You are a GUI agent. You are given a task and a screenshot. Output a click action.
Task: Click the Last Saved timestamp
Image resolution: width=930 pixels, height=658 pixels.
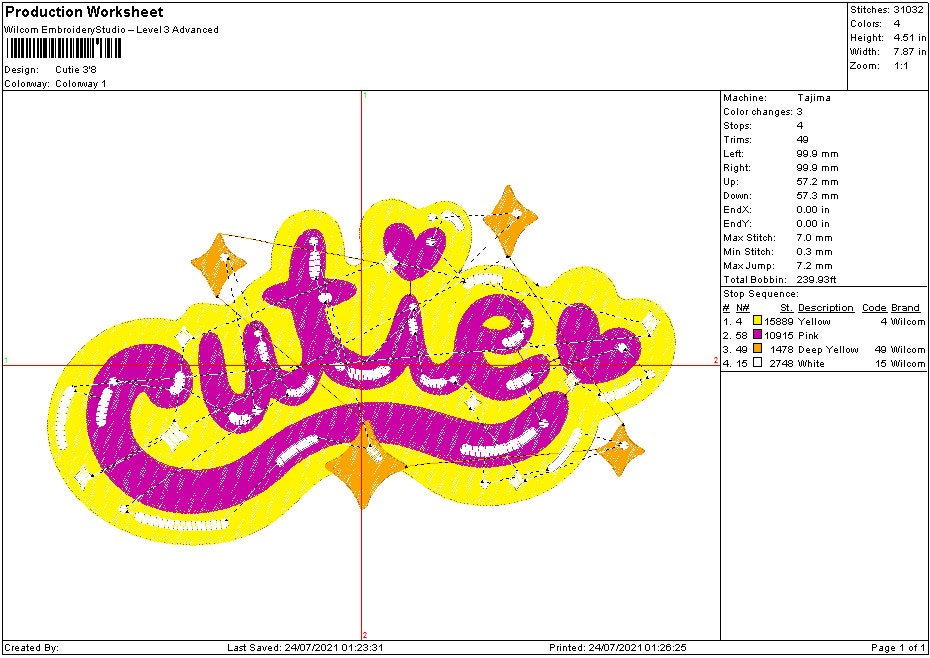tap(305, 647)
